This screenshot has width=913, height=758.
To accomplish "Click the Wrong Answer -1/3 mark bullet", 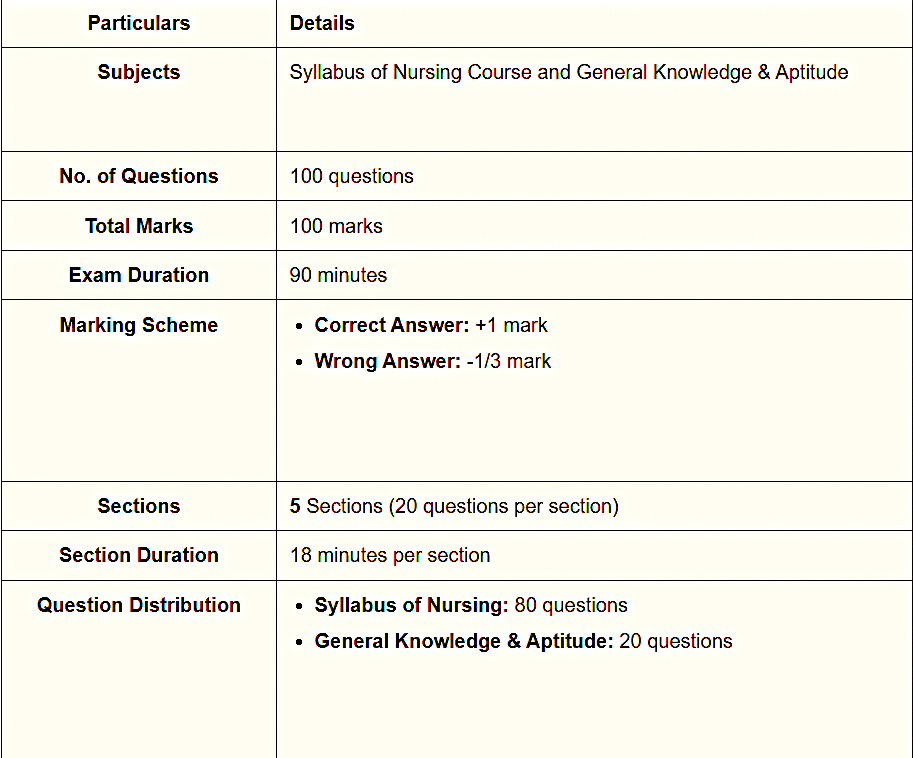I will 432,361.
